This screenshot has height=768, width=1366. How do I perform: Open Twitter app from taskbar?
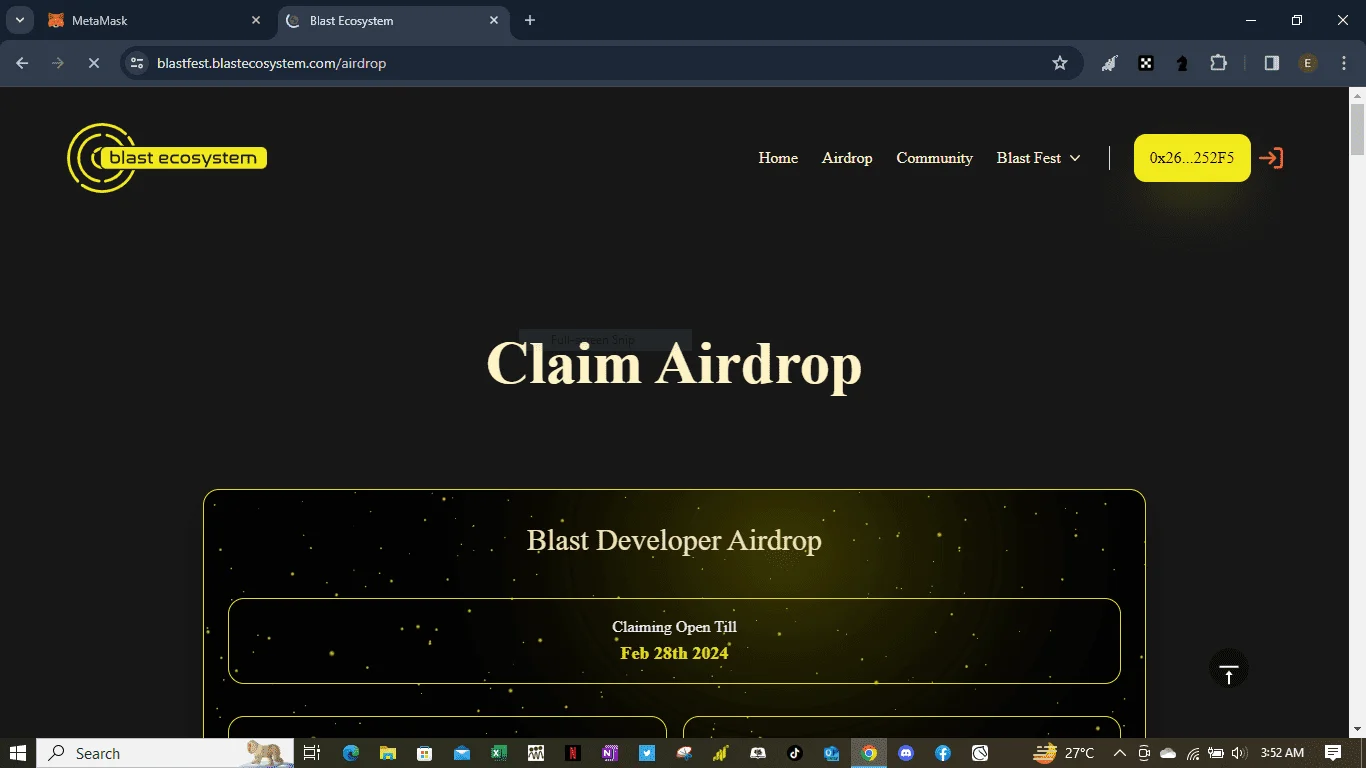tap(647, 753)
